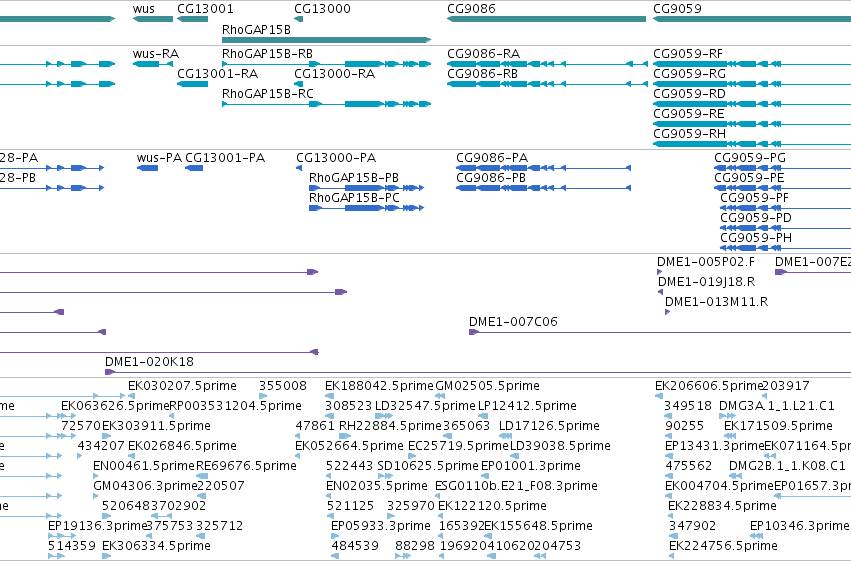Select EST DMG3A.1_1.L21.C1
The image size is (851, 561).
pos(777,406)
